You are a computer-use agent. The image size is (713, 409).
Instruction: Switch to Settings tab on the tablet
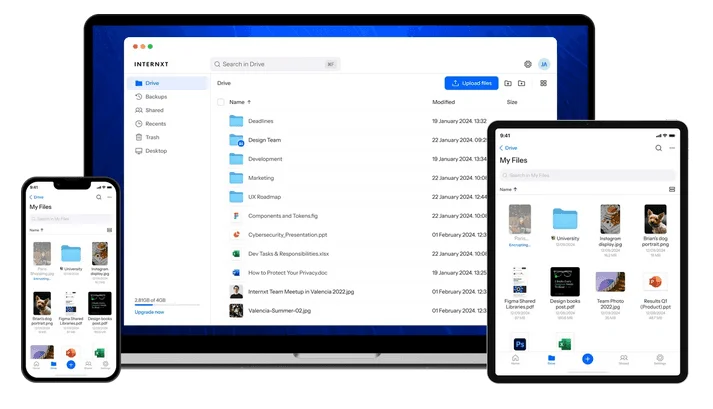pyautogui.click(x=660, y=360)
